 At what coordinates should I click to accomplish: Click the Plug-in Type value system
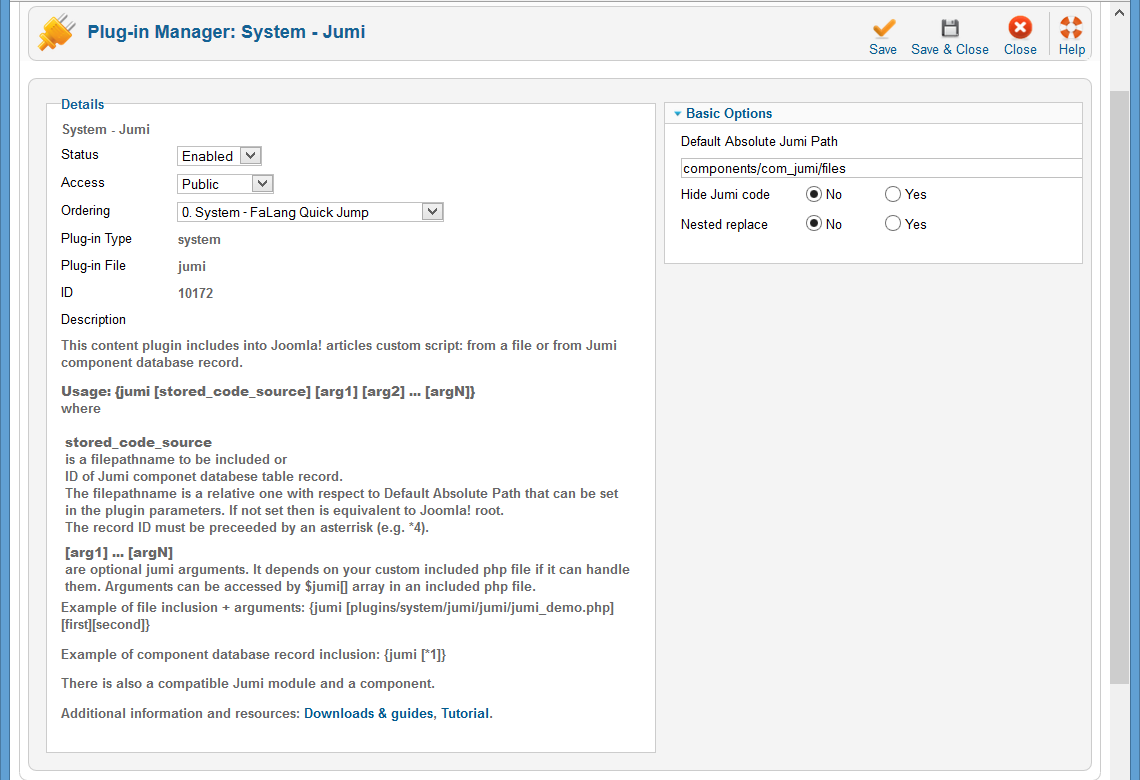click(199, 240)
